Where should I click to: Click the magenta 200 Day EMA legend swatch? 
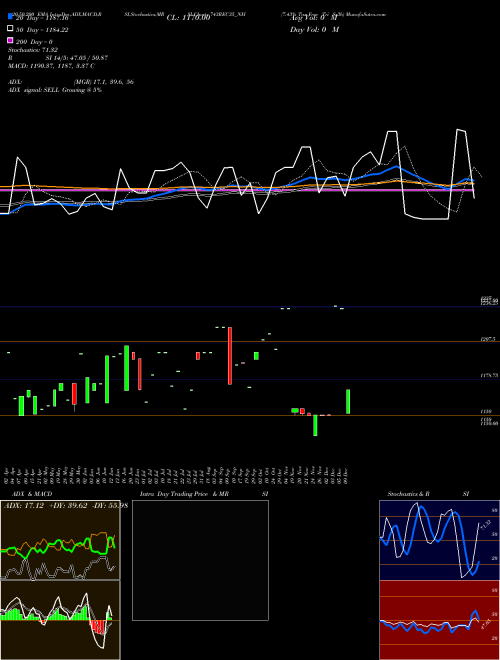10,41
